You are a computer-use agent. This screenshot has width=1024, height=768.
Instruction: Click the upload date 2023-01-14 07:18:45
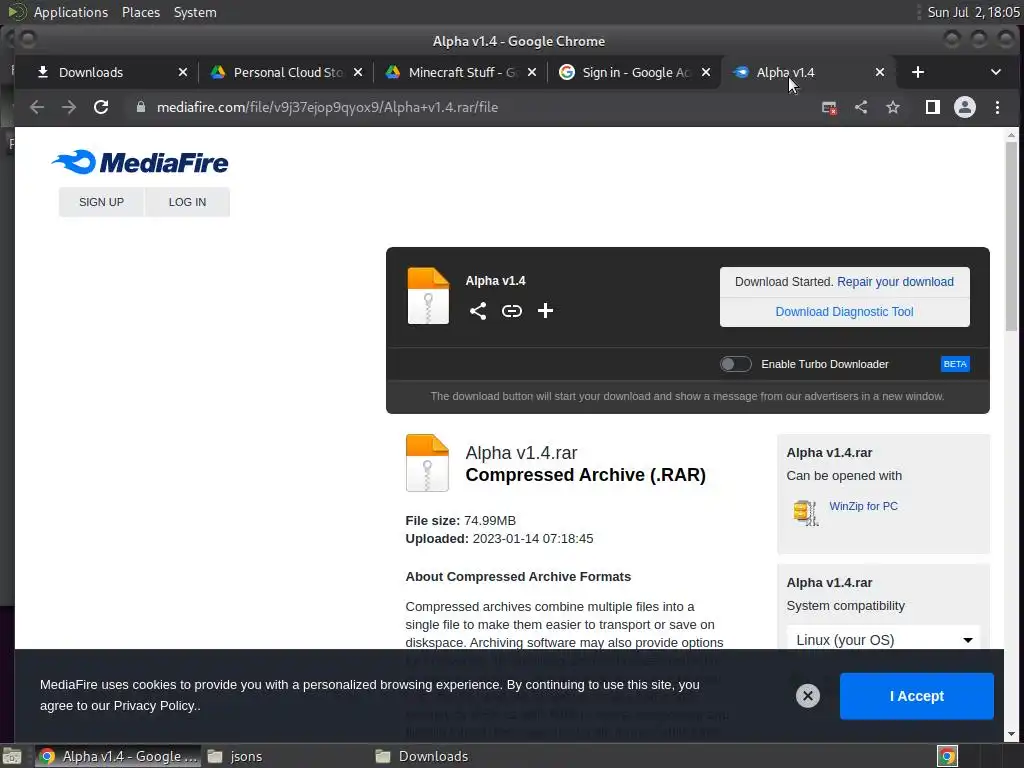[533, 539]
